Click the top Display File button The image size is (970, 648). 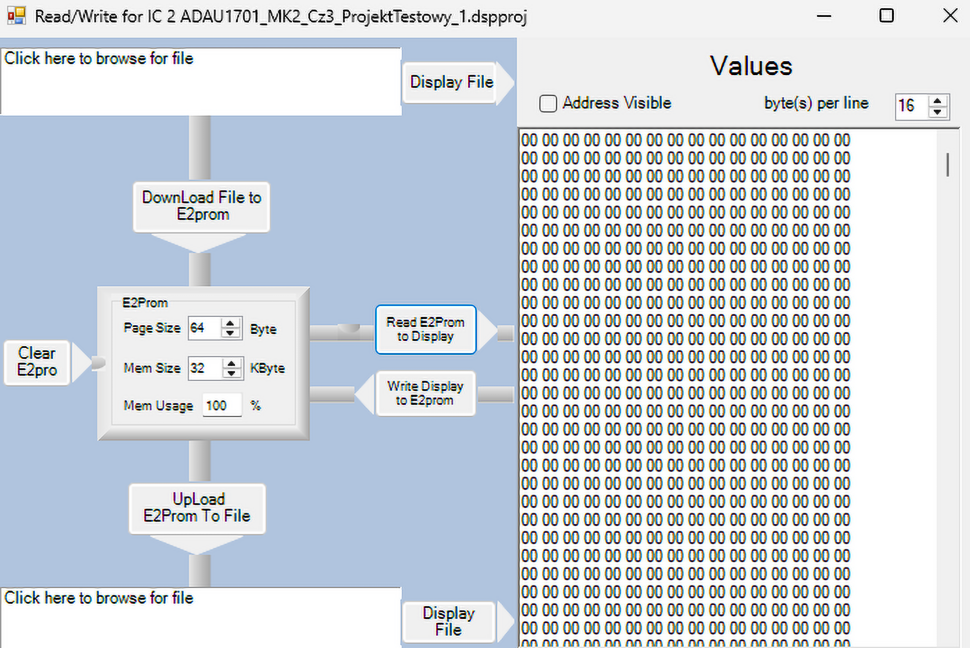pos(451,82)
